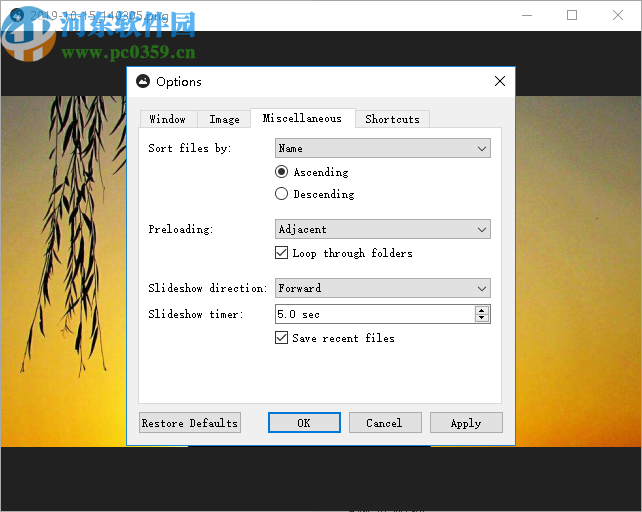Screen dimensions: 642x512
Task: Toggle Loop through folders checkbox
Action: point(281,253)
